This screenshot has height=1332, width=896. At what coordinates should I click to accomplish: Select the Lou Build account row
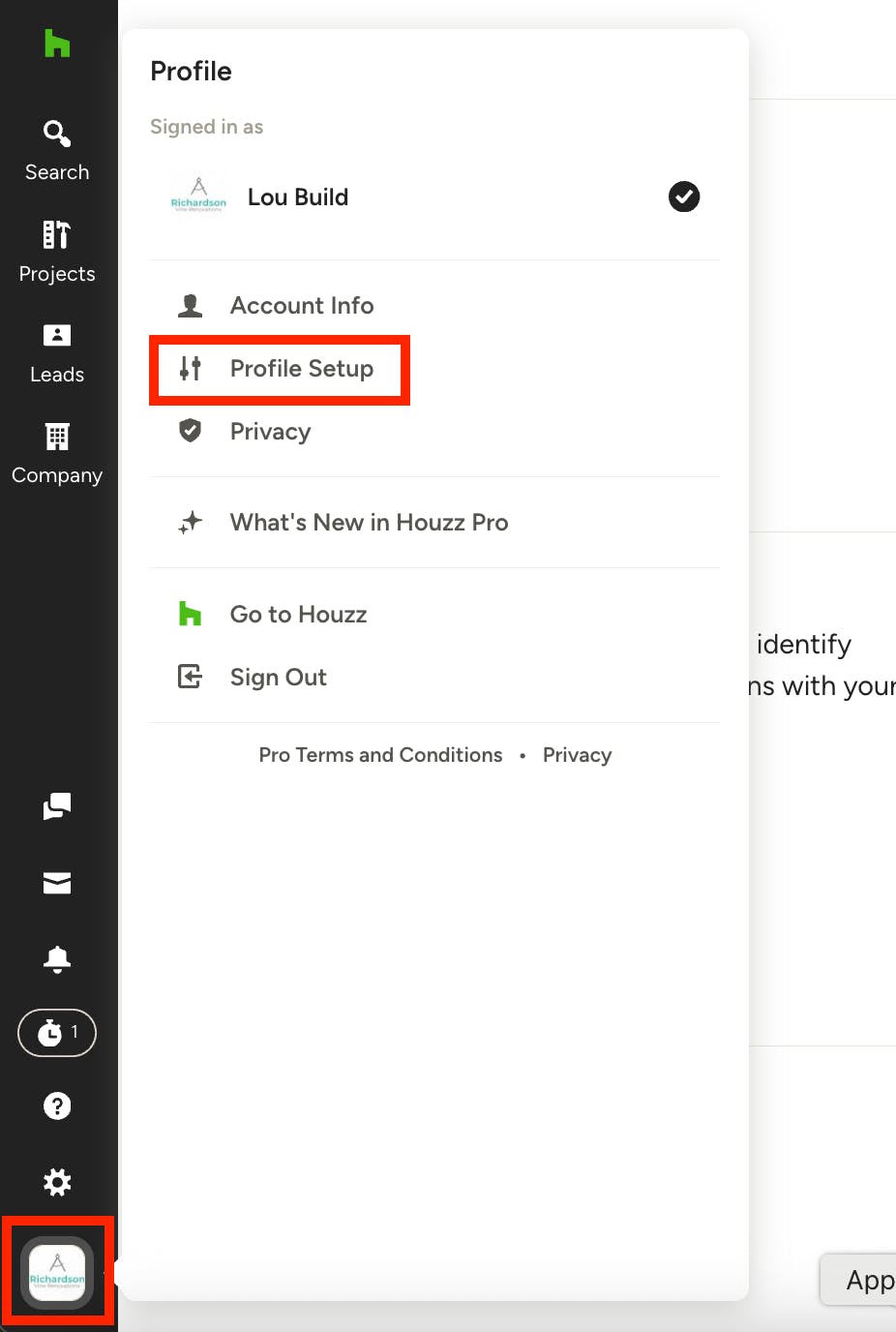tap(434, 197)
